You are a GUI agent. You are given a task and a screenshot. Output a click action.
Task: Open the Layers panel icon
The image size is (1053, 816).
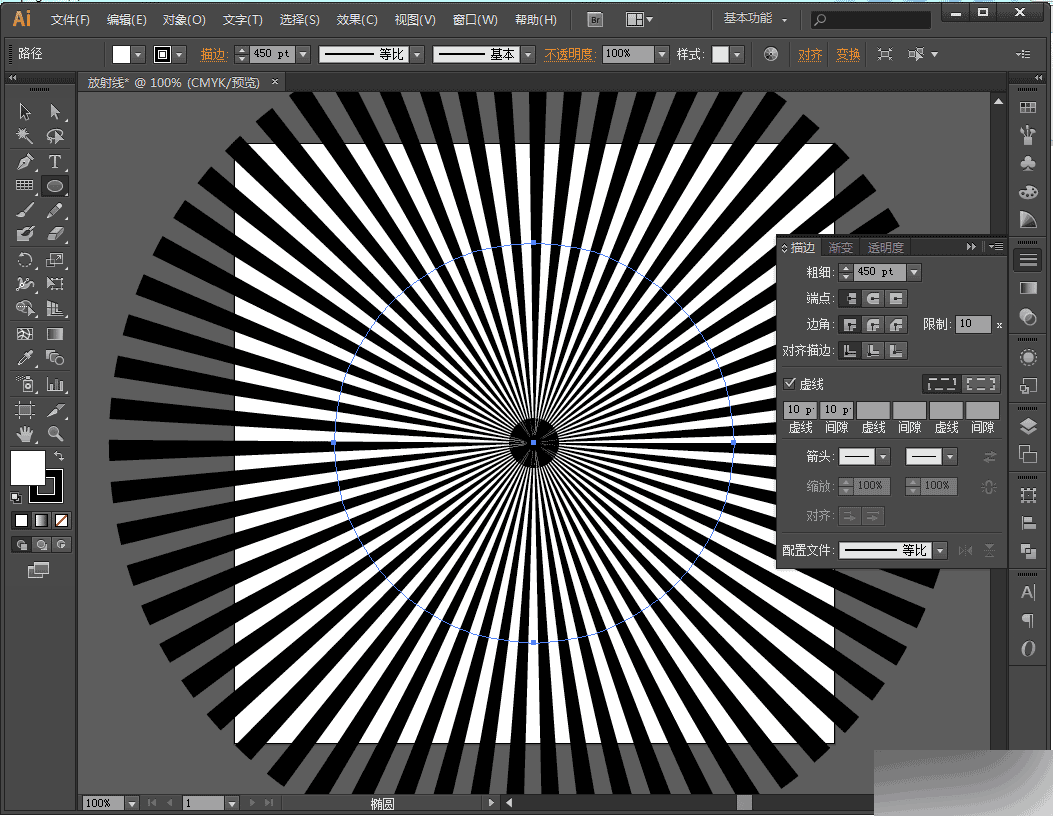[1028, 426]
